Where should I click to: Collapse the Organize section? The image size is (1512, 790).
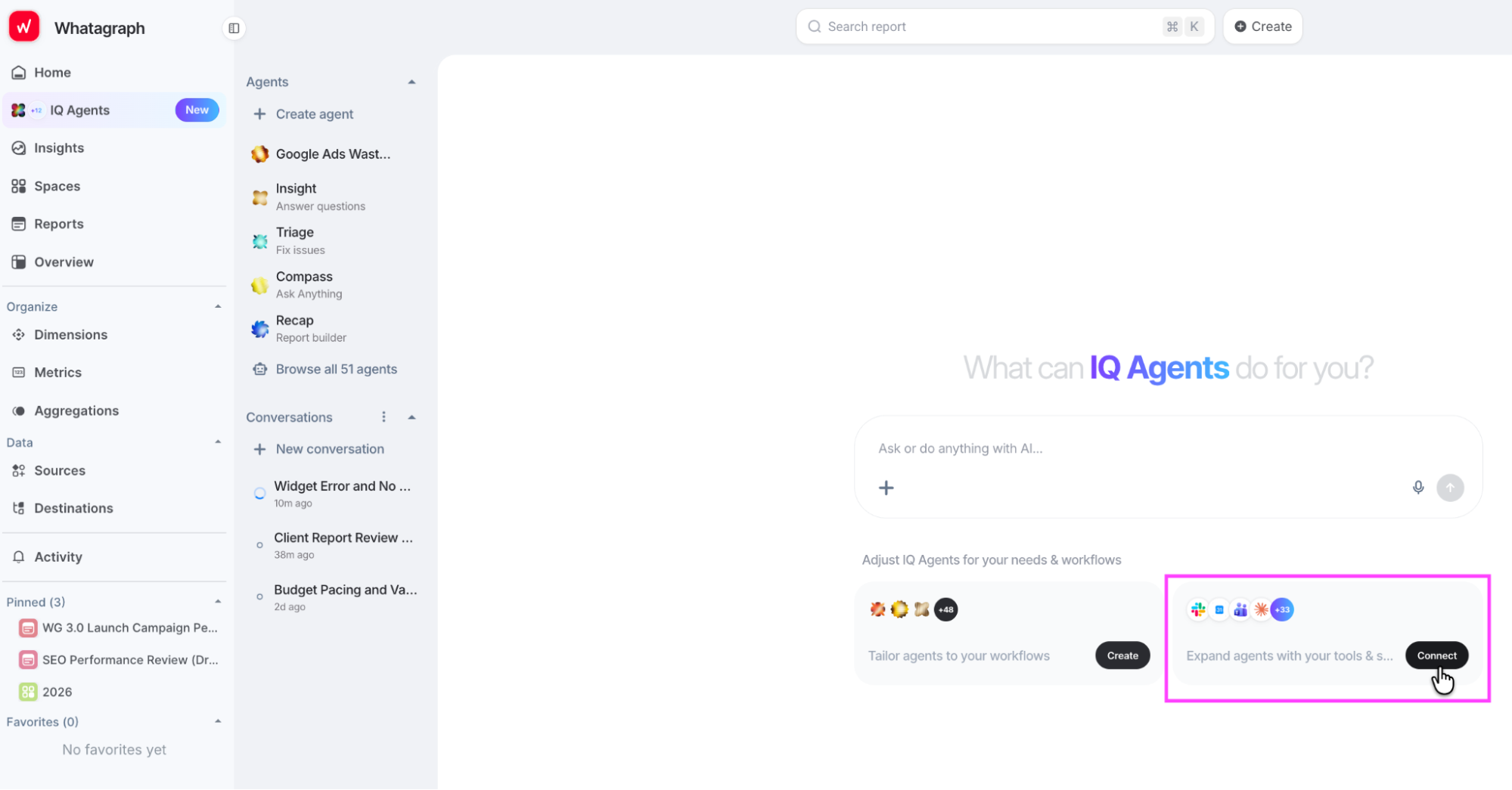click(x=218, y=306)
